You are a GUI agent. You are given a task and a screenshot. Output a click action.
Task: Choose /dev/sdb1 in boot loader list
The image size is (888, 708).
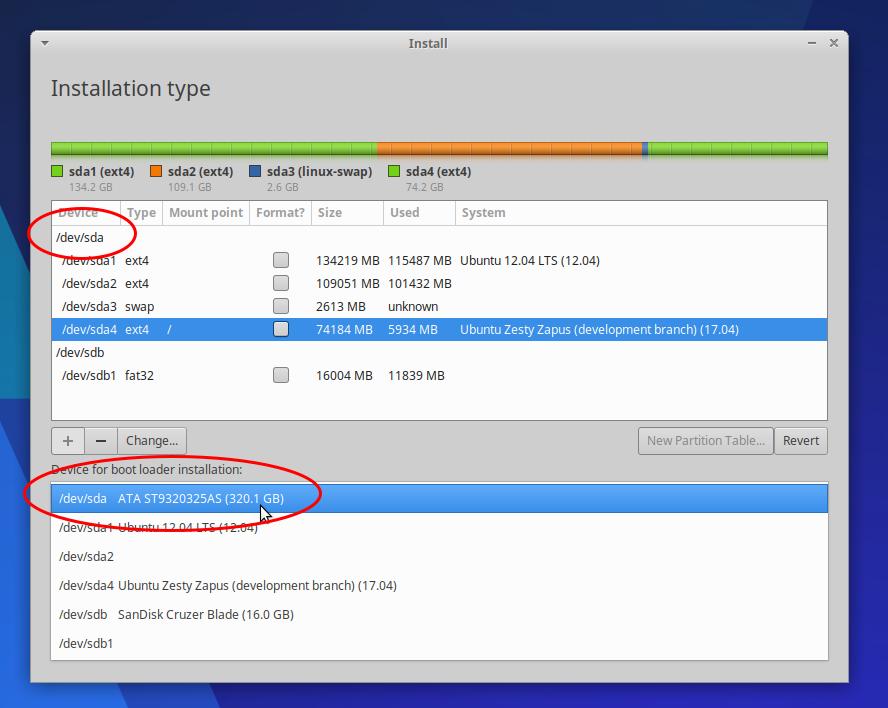[439, 643]
